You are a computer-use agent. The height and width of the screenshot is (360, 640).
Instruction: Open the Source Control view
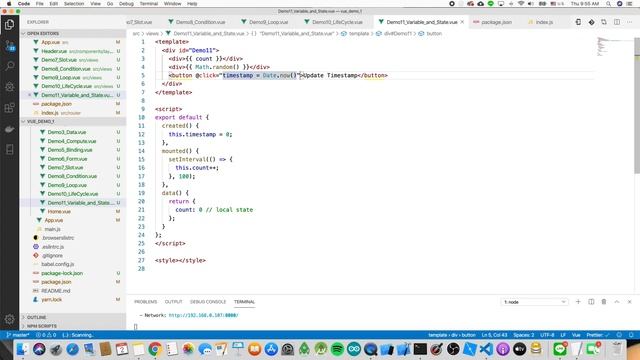pos(9,46)
